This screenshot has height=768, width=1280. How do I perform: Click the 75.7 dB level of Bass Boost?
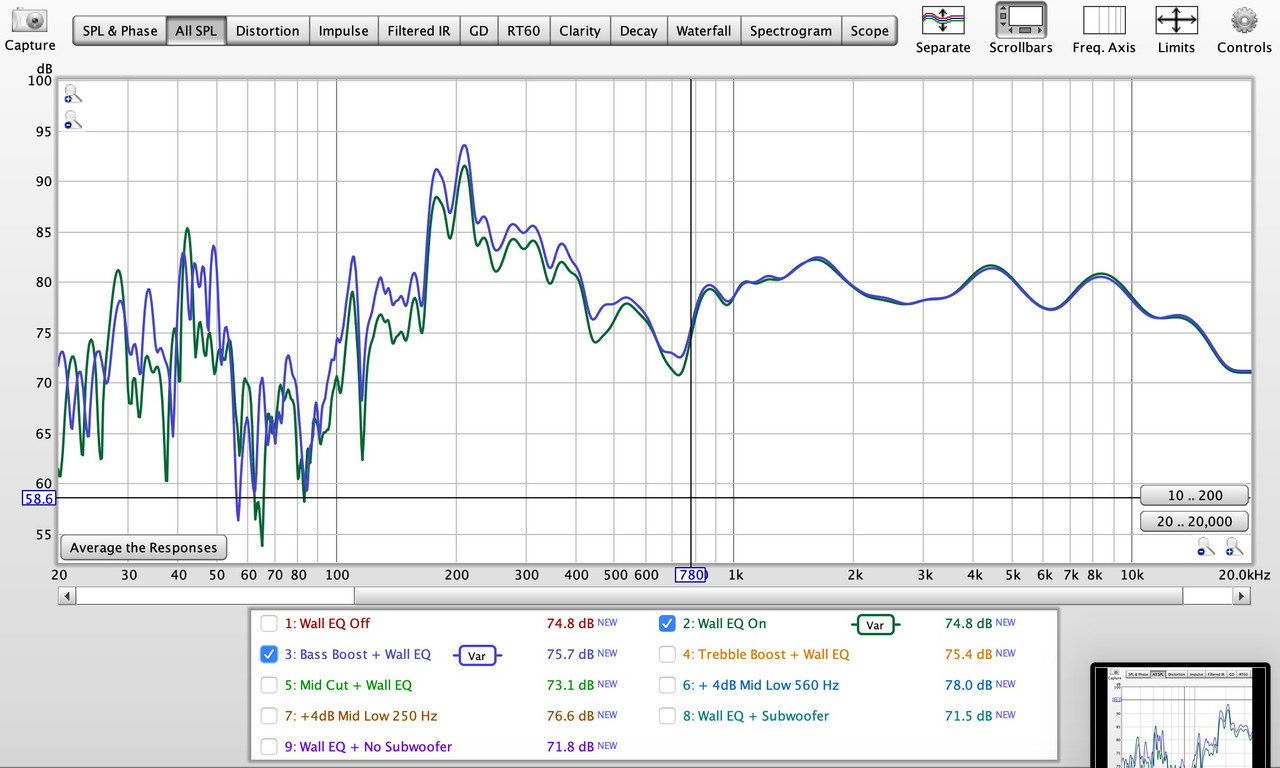click(x=570, y=655)
